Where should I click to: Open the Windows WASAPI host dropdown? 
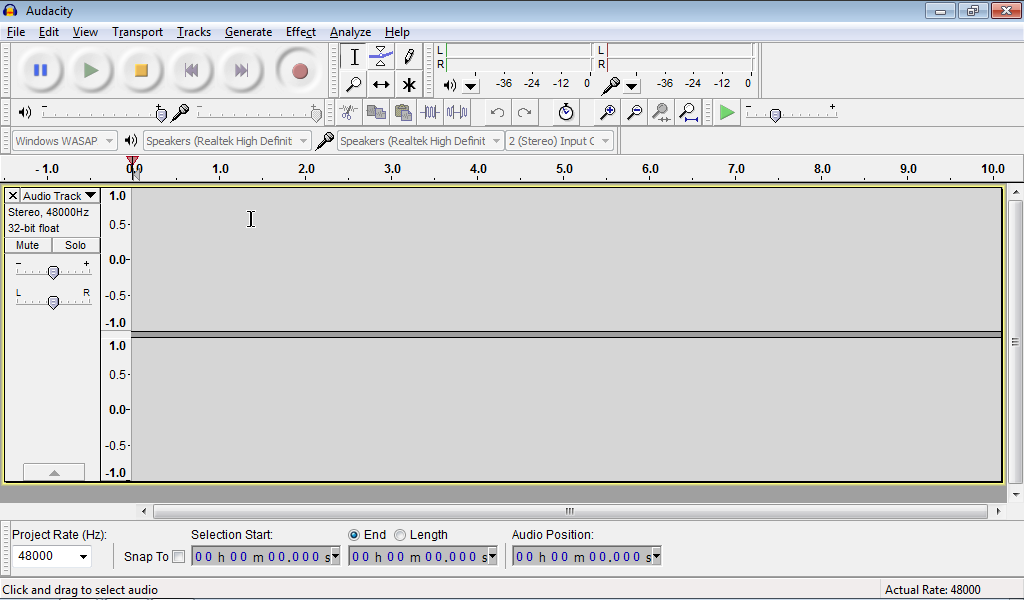(x=64, y=140)
